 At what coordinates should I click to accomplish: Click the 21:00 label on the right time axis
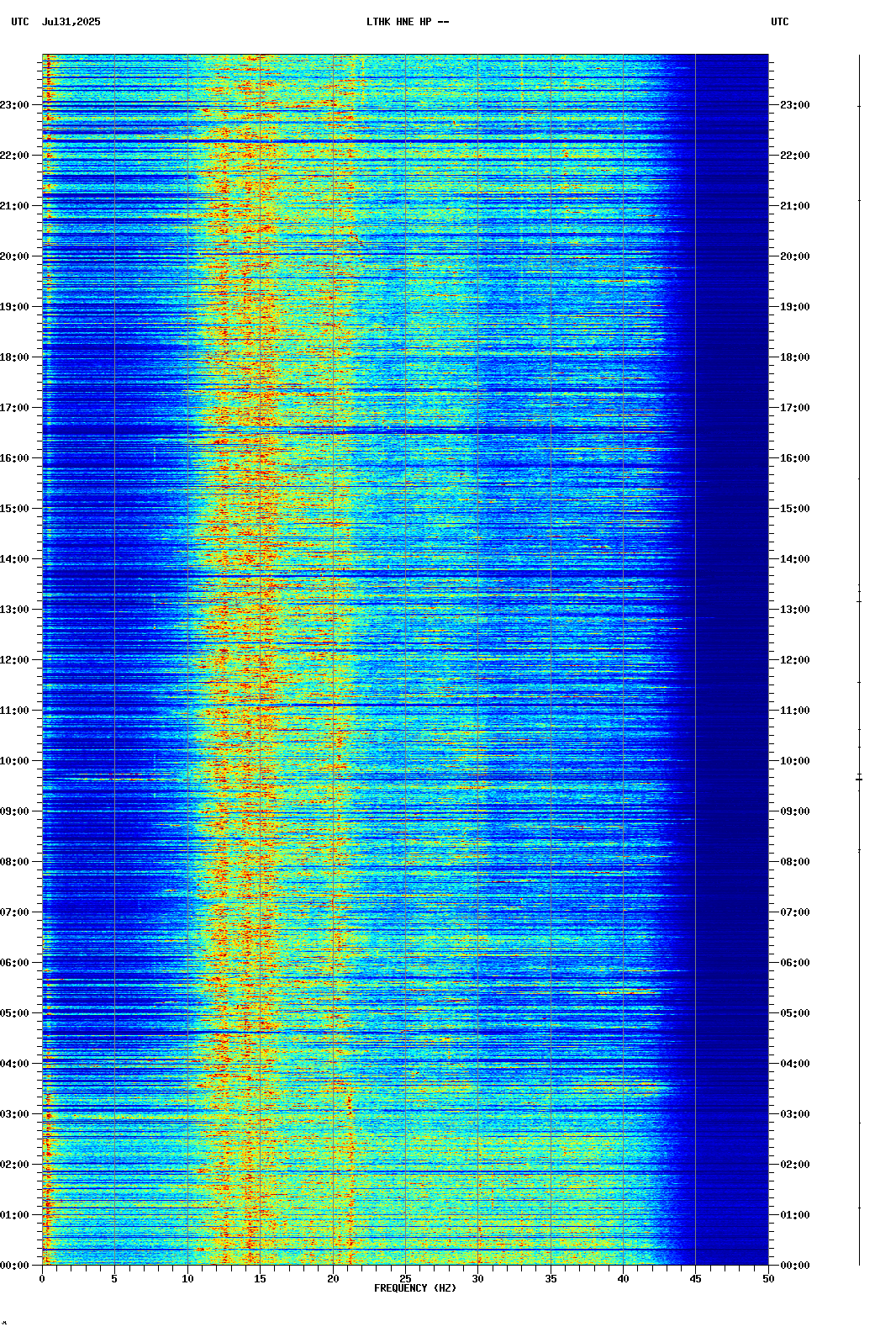click(795, 206)
